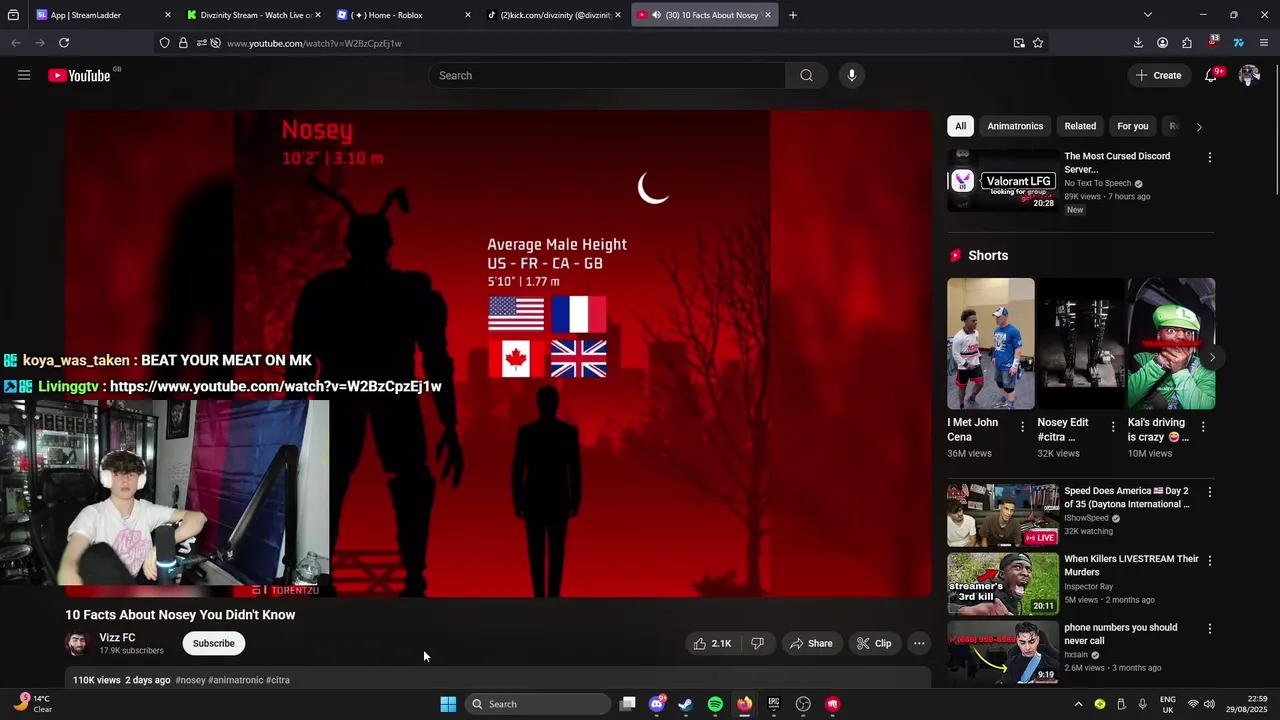Open 'The Most Cursed Discord Server' thumbnail
This screenshot has width=1280, height=720.
pyautogui.click(x=1002, y=180)
